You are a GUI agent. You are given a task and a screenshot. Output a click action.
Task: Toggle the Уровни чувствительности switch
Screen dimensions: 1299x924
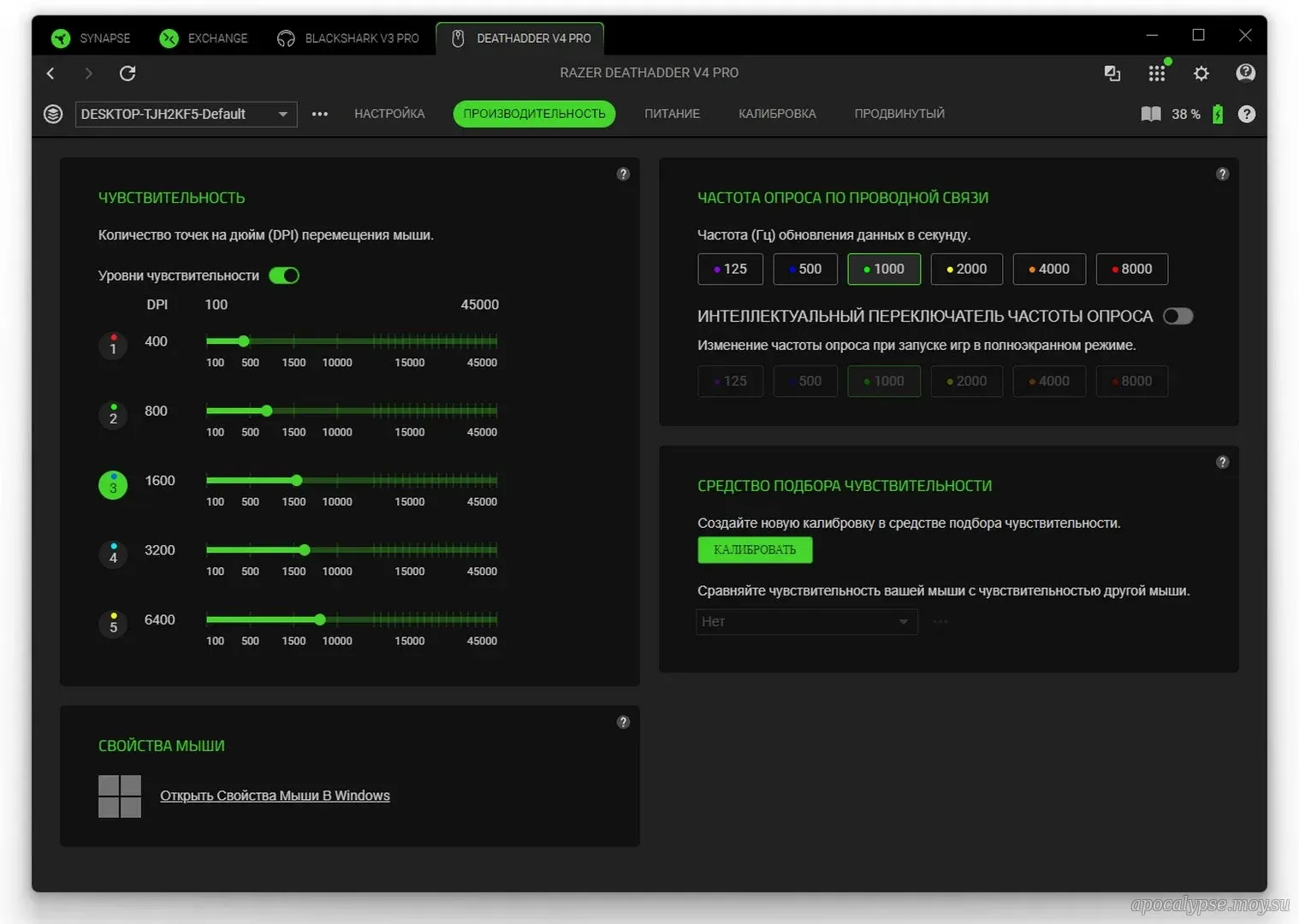[x=284, y=275]
